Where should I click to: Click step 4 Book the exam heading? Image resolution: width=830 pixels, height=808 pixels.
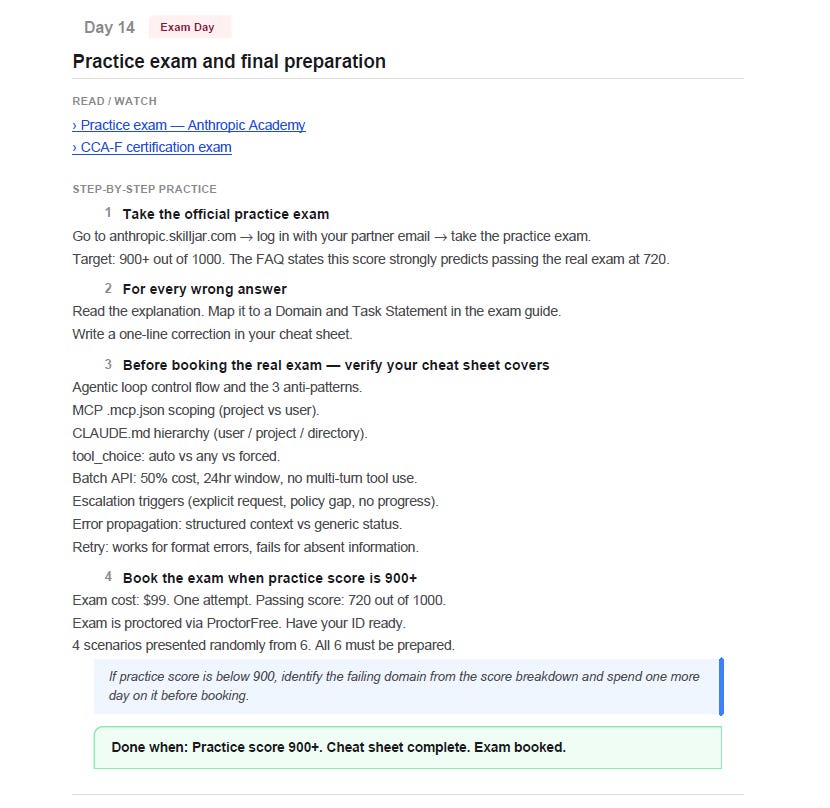270,578
